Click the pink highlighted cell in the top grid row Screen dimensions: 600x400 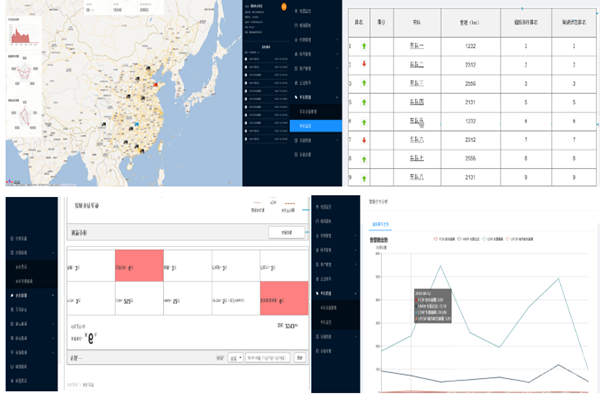[x=137, y=266]
